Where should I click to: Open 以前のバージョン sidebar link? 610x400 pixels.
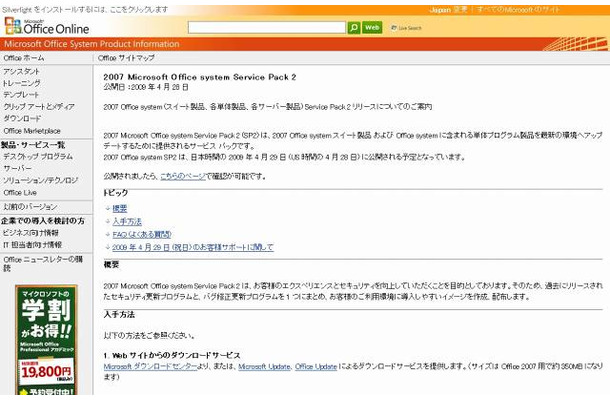pos(30,207)
